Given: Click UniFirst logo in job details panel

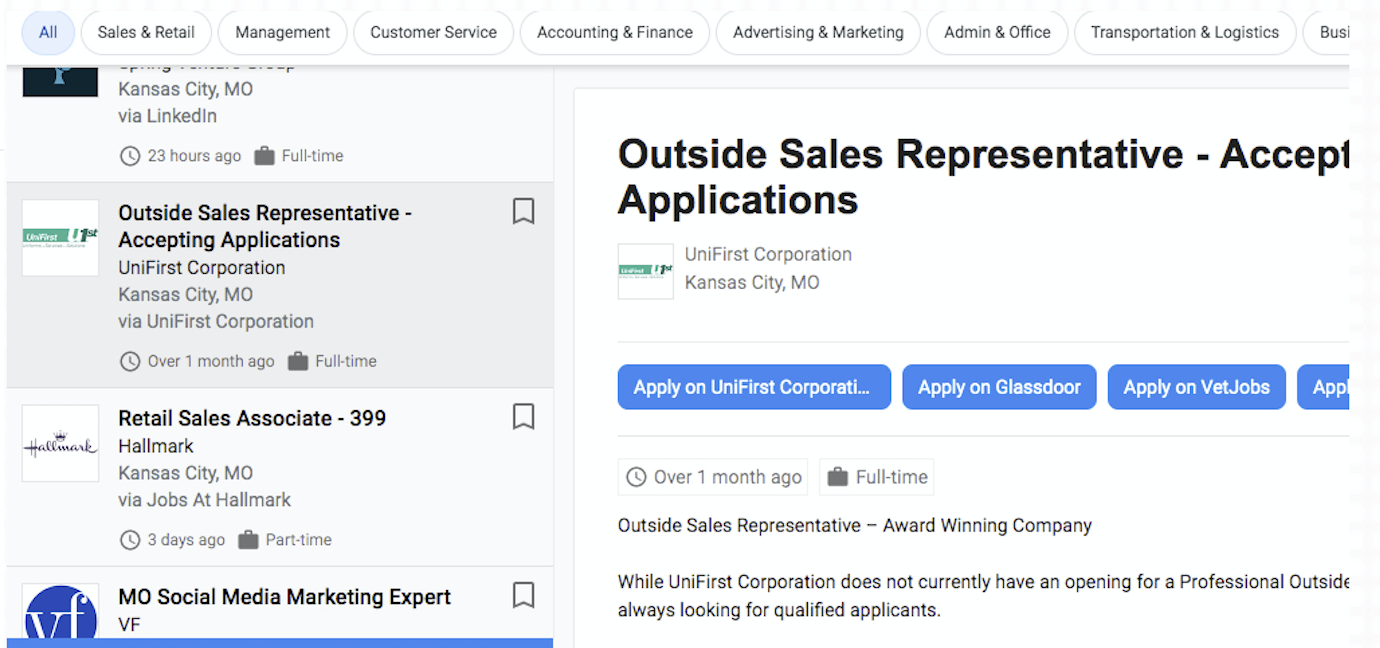Looking at the screenshot, I should tap(645, 271).
